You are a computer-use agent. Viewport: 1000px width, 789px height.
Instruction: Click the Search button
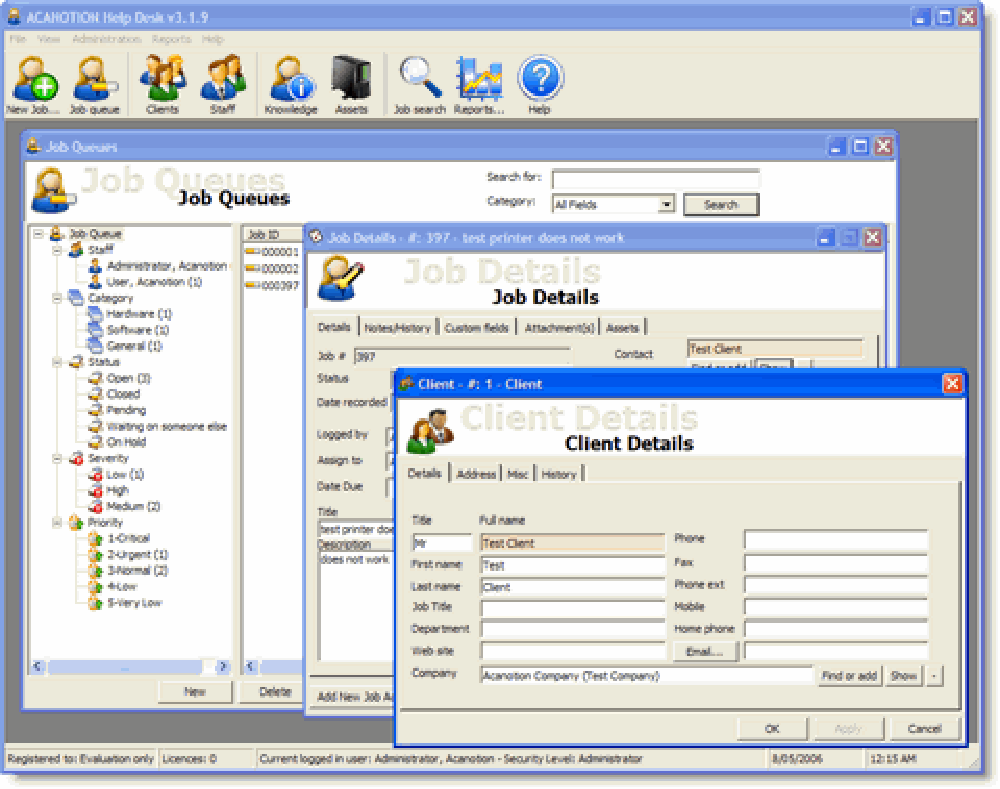tap(721, 204)
